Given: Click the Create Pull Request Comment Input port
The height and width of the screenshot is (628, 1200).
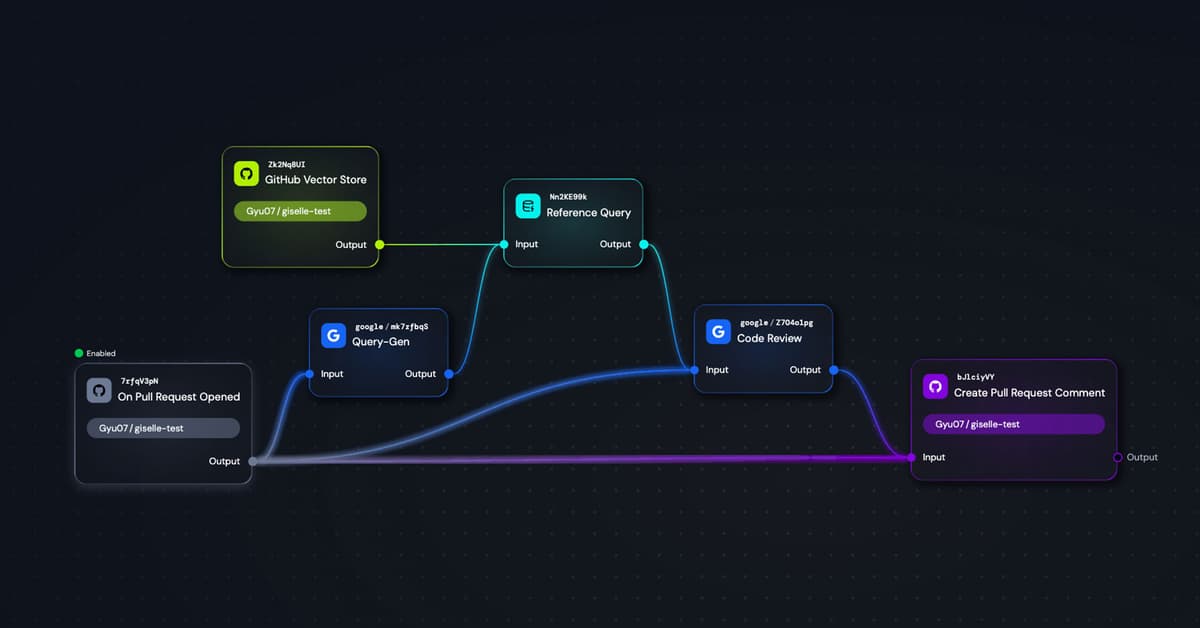Looking at the screenshot, I should click(911, 457).
